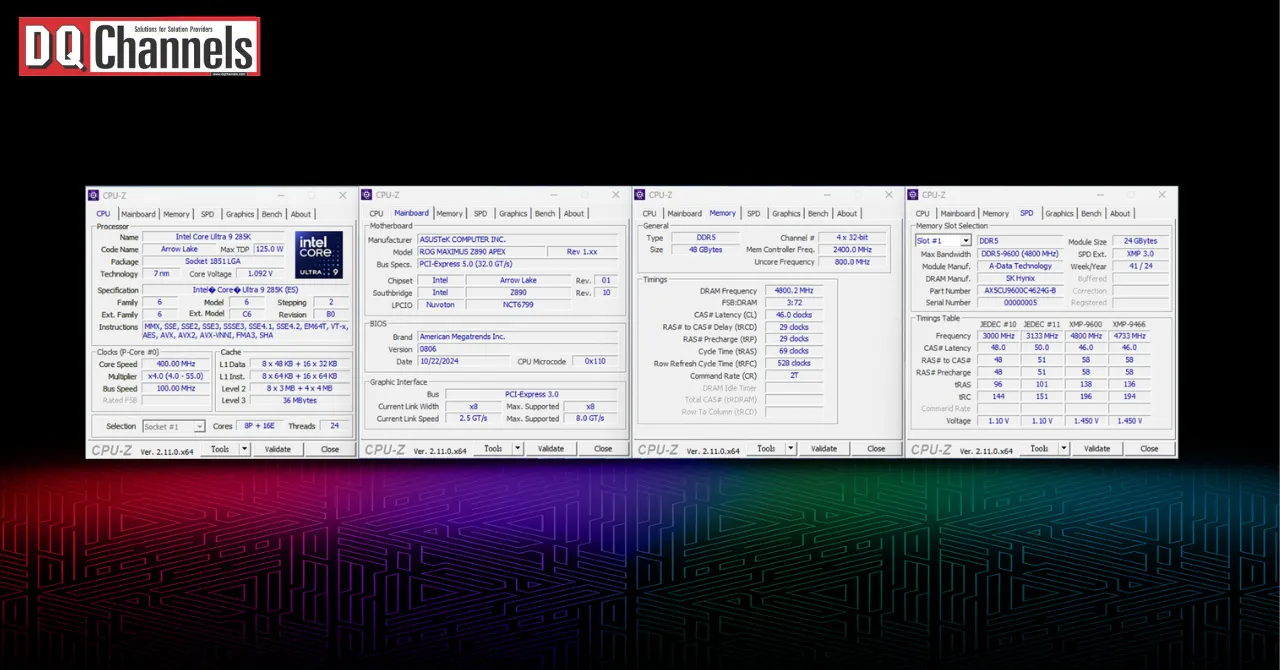Click the CPU-Z icon on the CPU window titlebar

click(x=92, y=194)
